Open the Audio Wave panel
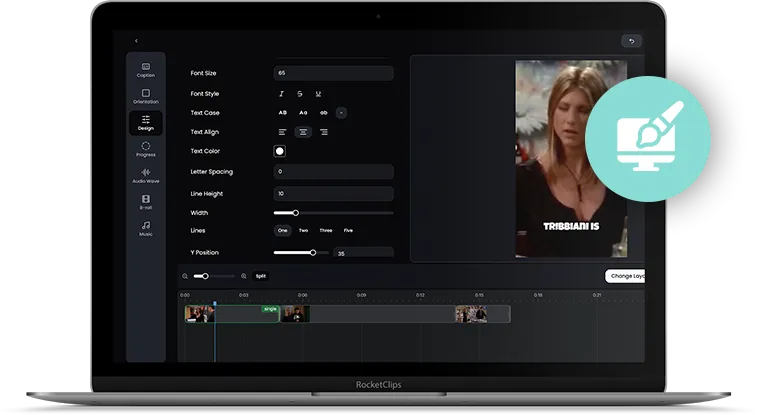758x415 pixels. point(146,176)
